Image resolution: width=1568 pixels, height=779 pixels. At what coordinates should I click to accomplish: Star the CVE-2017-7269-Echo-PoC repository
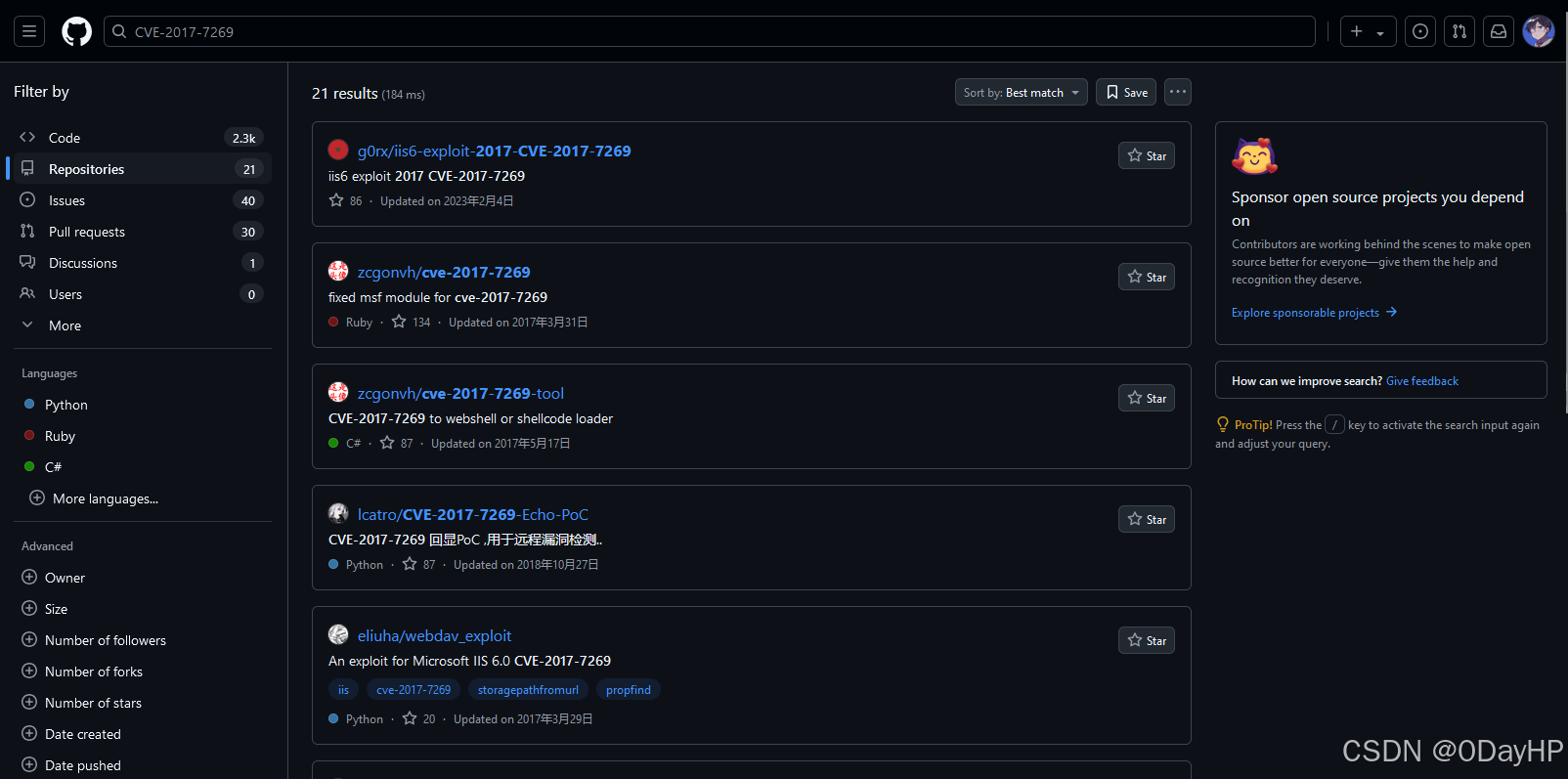coord(1147,519)
